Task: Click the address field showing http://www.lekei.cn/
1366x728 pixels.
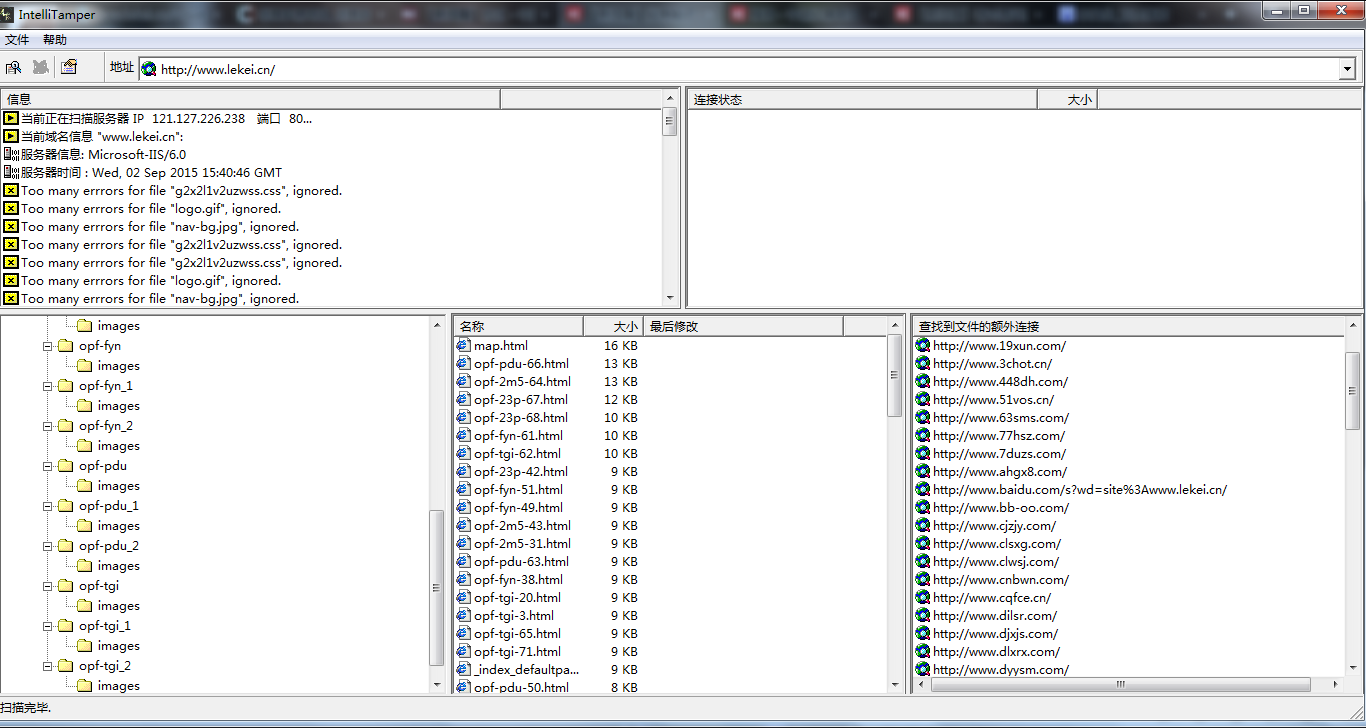Action: point(748,69)
